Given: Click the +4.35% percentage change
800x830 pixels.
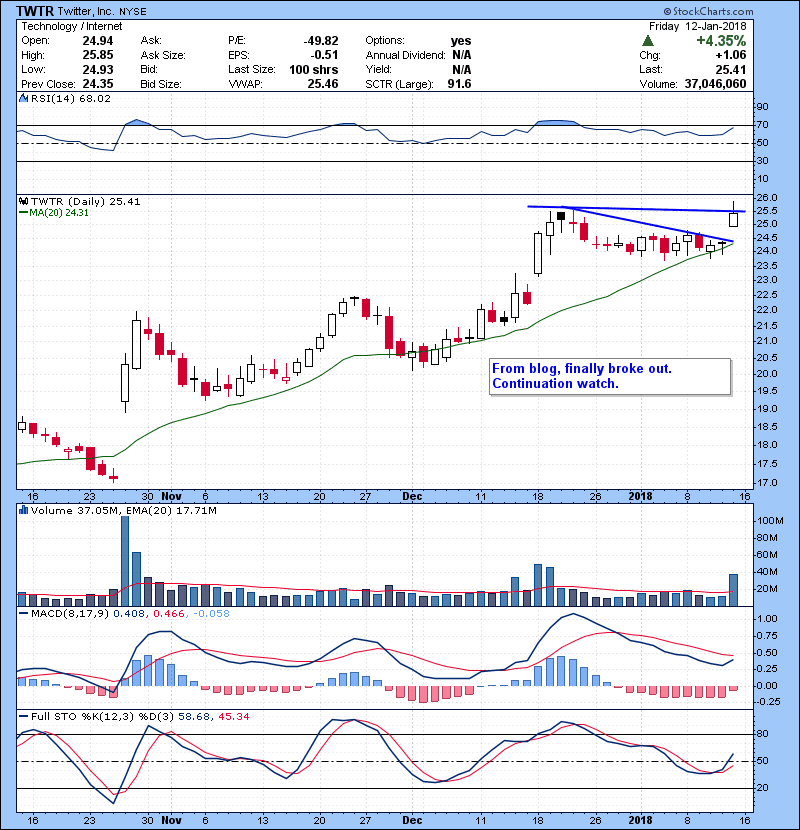Looking at the screenshot, I should tap(721, 41).
